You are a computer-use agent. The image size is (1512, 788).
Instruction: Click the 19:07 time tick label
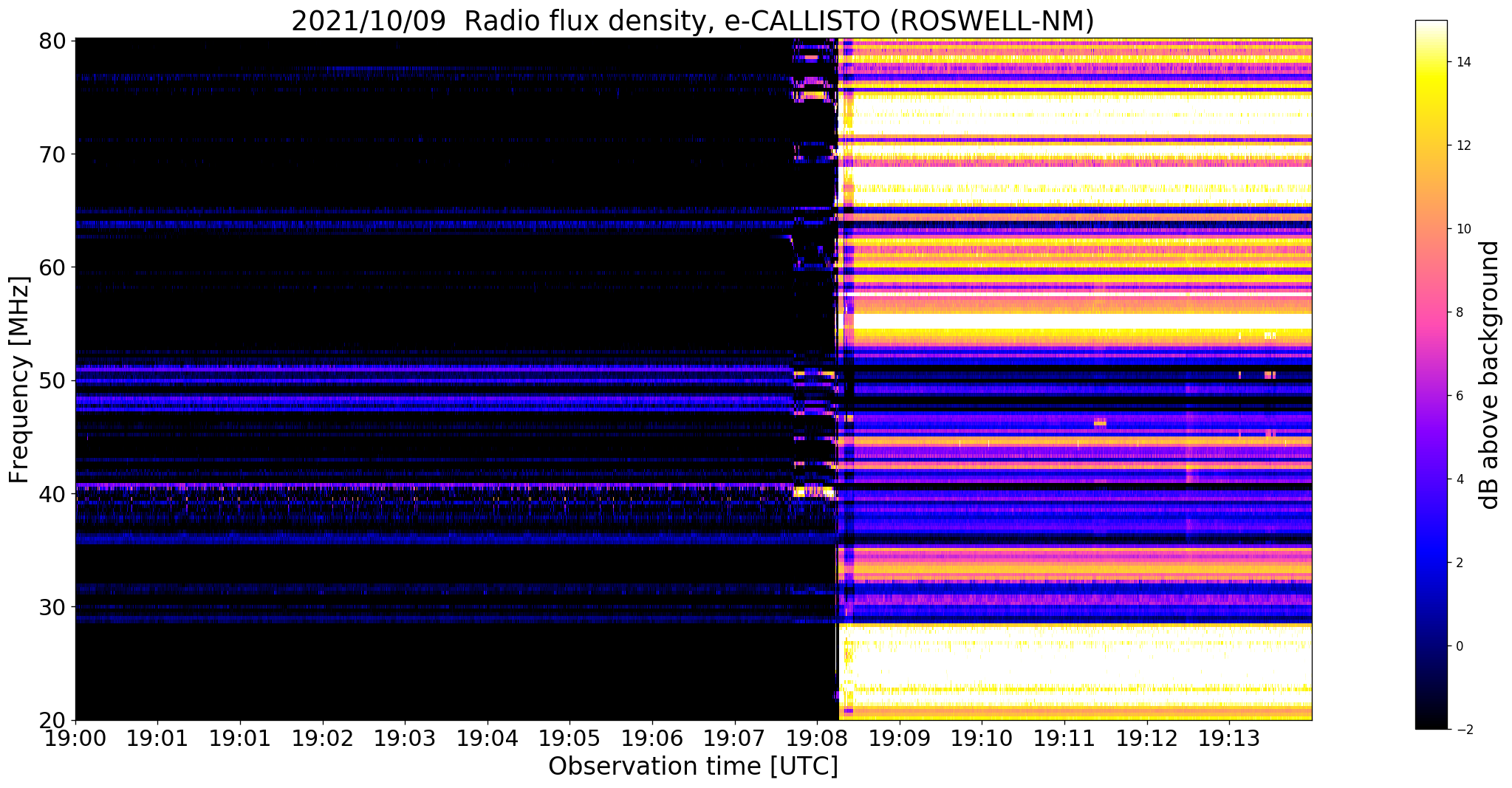click(735, 739)
